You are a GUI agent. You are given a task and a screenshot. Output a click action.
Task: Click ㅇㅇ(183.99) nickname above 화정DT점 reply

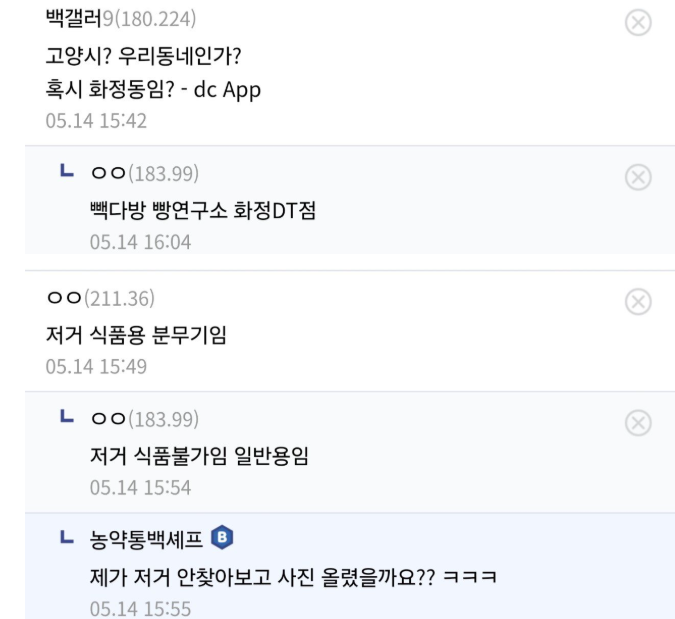145,173
